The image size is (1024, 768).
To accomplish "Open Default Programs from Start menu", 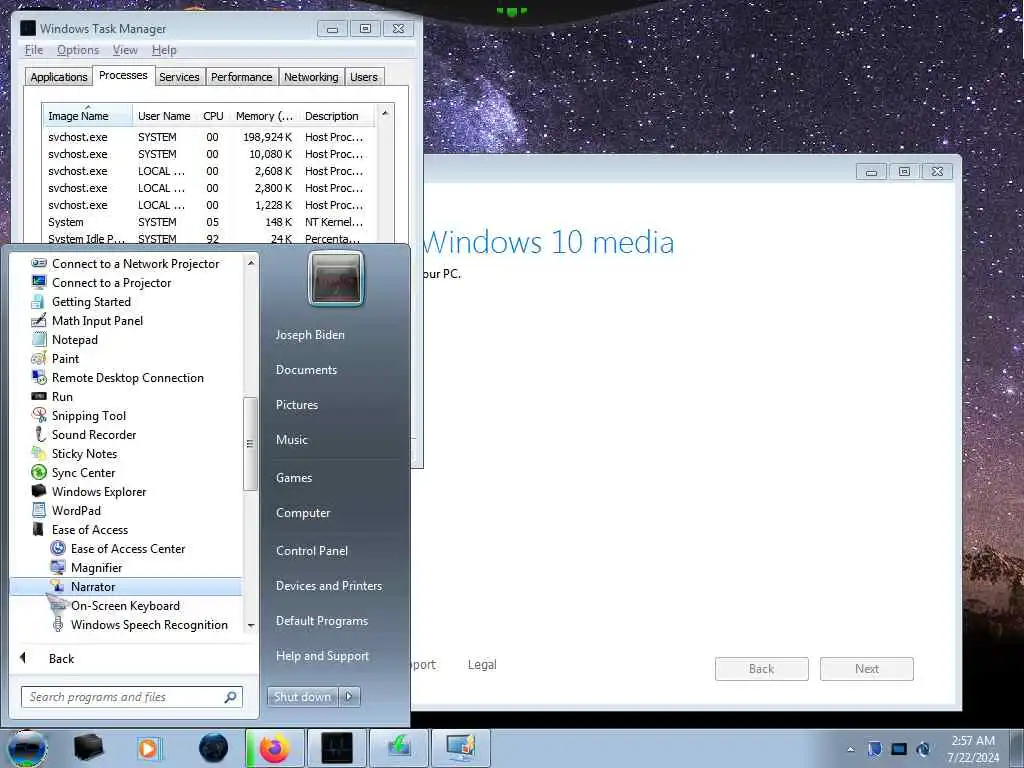I will pos(322,620).
